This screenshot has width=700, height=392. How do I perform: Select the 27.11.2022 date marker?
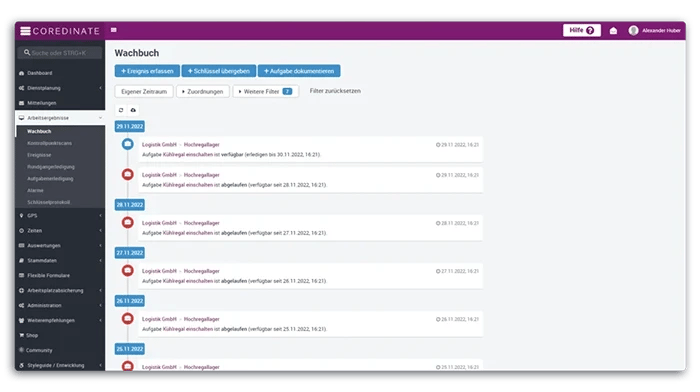[129, 253]
